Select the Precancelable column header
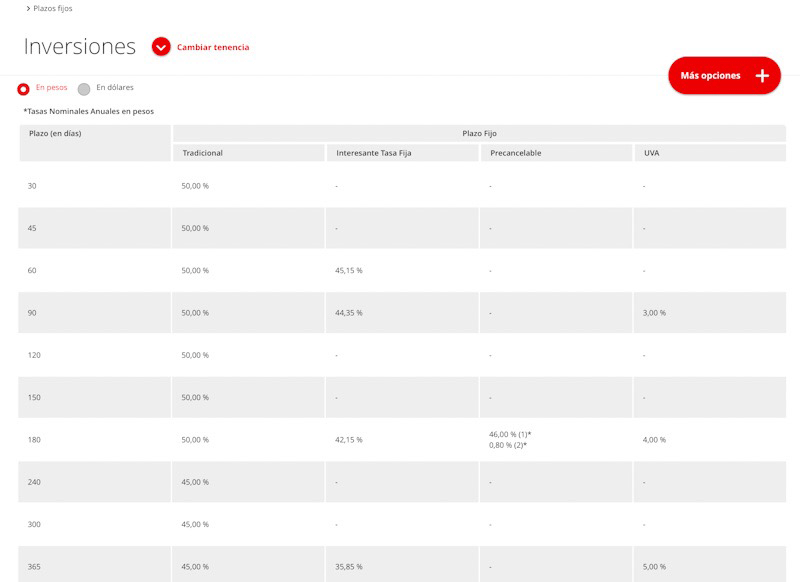This screenshot has height=582, width=800. [x=516, y=153]
